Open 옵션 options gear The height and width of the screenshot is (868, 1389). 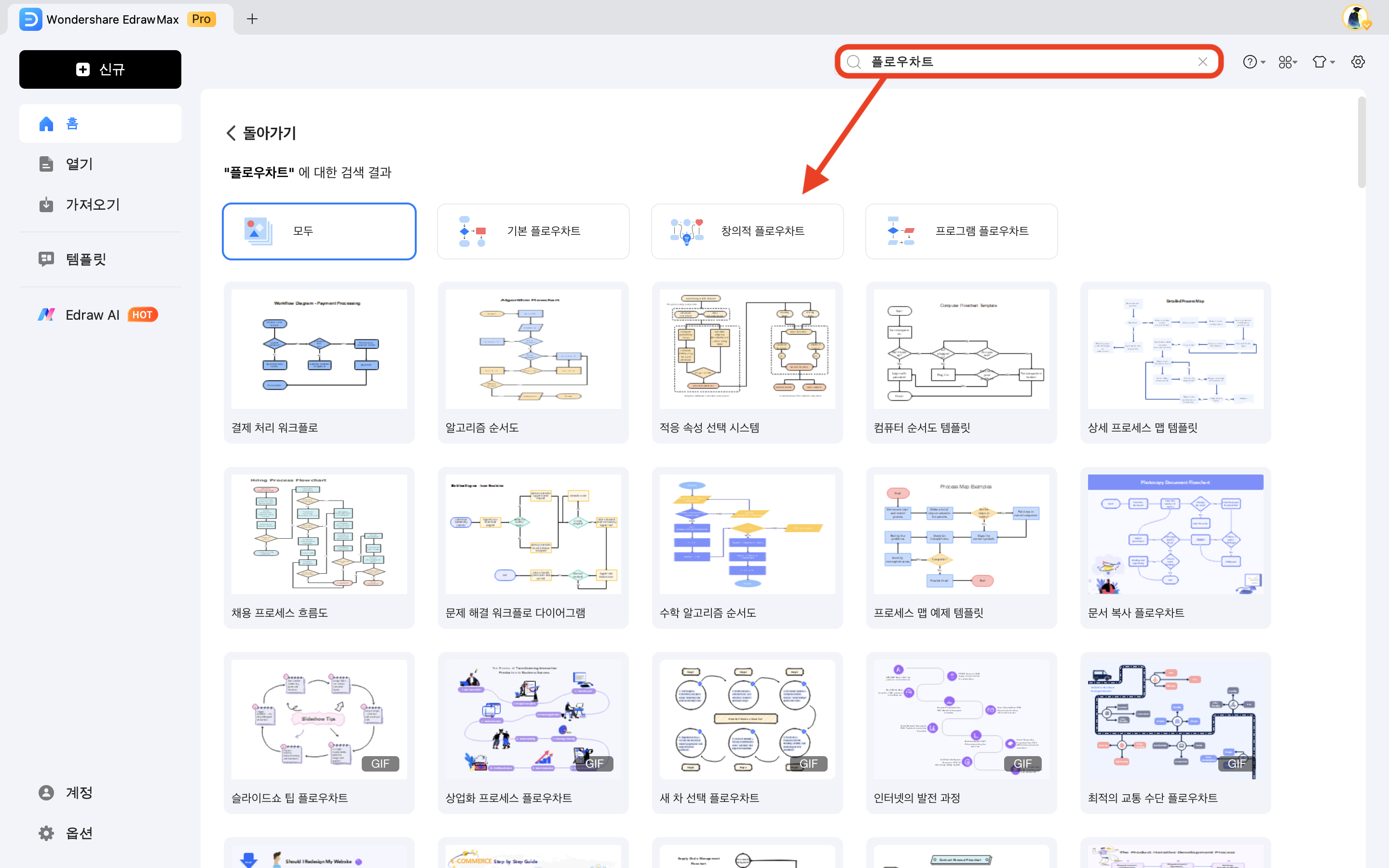coord(46,833)
